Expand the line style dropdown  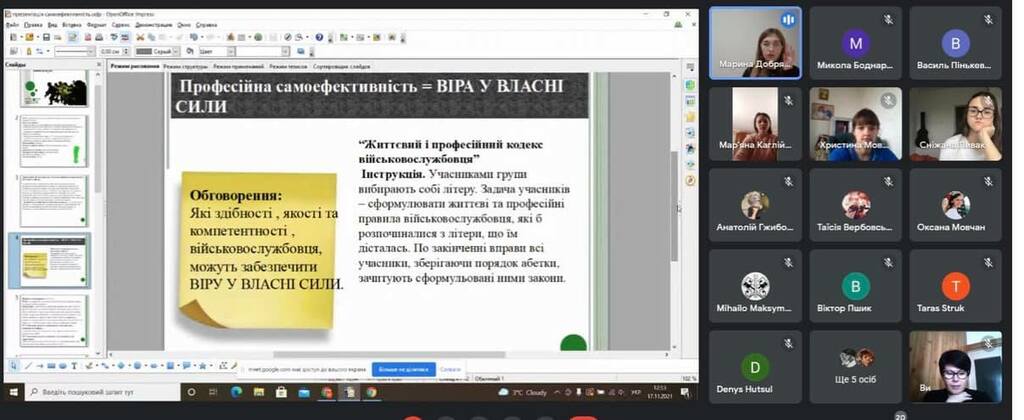point(92,51)
